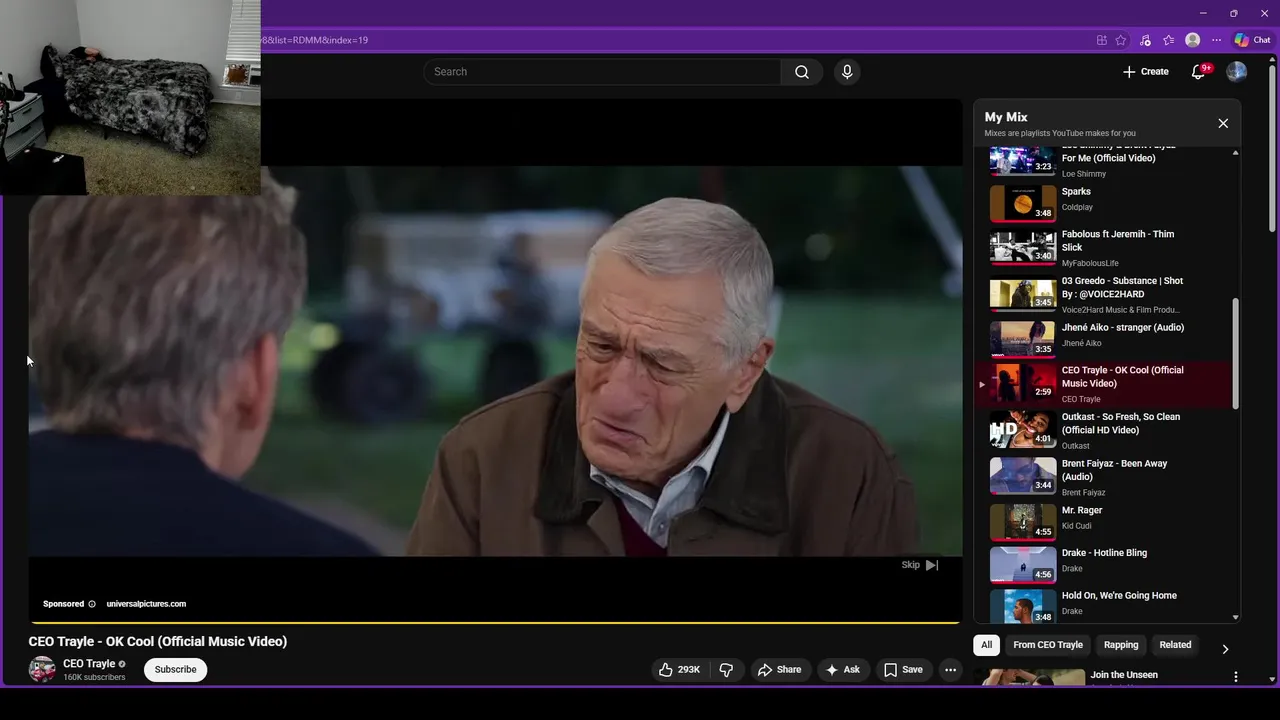Select the All filter chip
This screenshot has height=720, width=1280.
[x=986, y=645]
